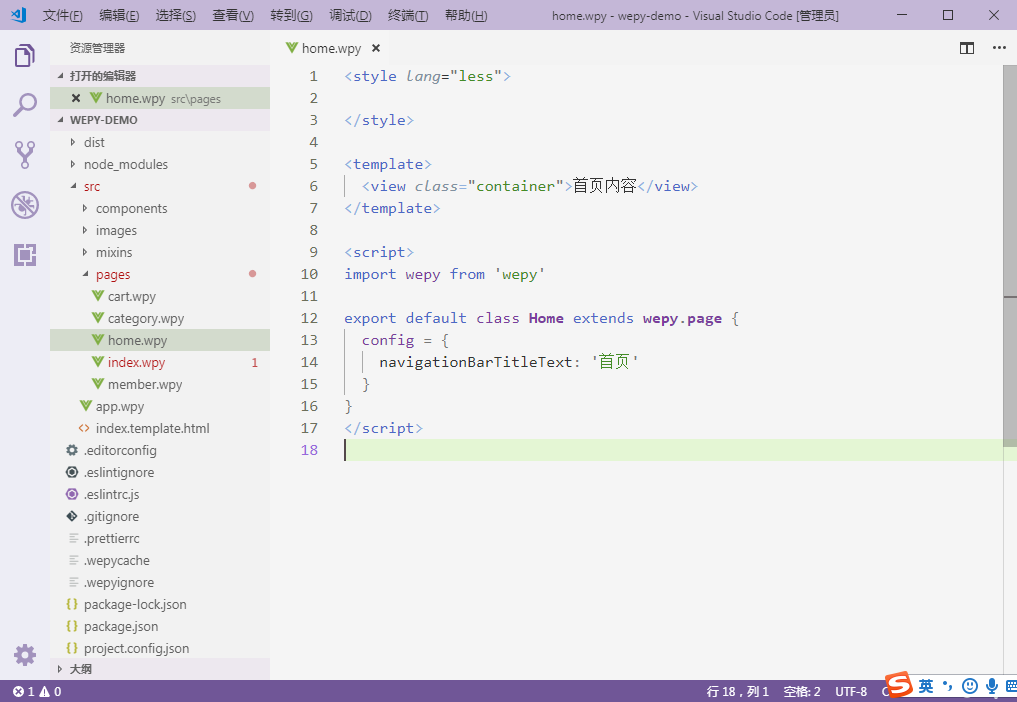Click the Sogou input method S icon

[899, 684]
